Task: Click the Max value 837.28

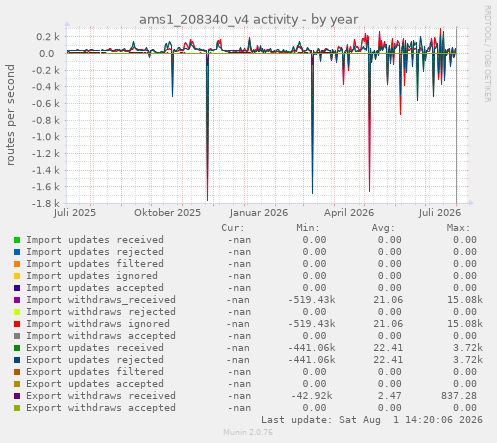Action: [x=459, y=396]
